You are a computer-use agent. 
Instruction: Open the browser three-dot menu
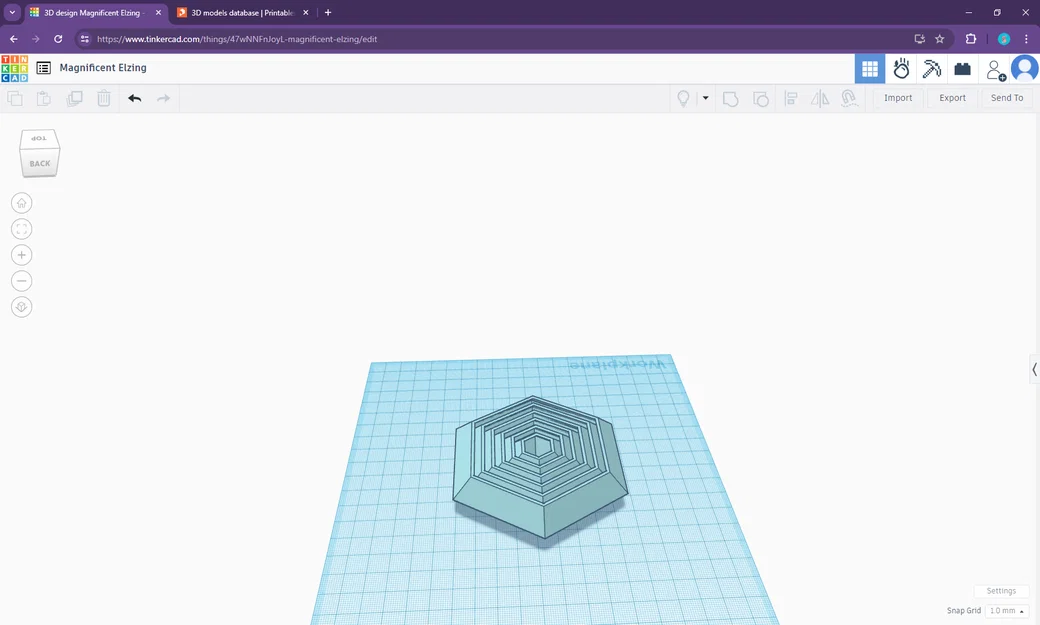[1026, 39]
